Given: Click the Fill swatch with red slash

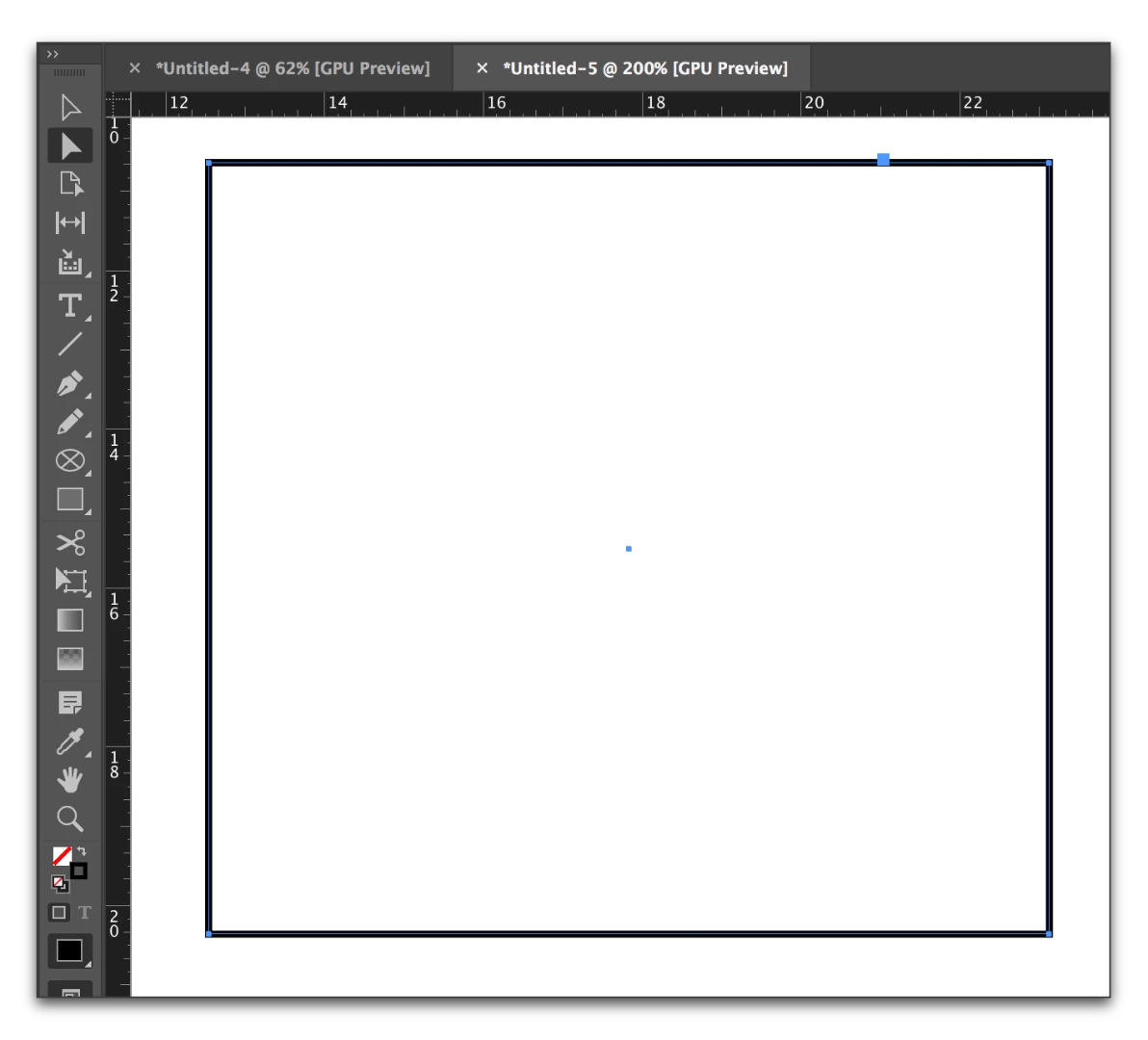Looking at the screenshot, I should pyautogui.click(x=62, y=855).
